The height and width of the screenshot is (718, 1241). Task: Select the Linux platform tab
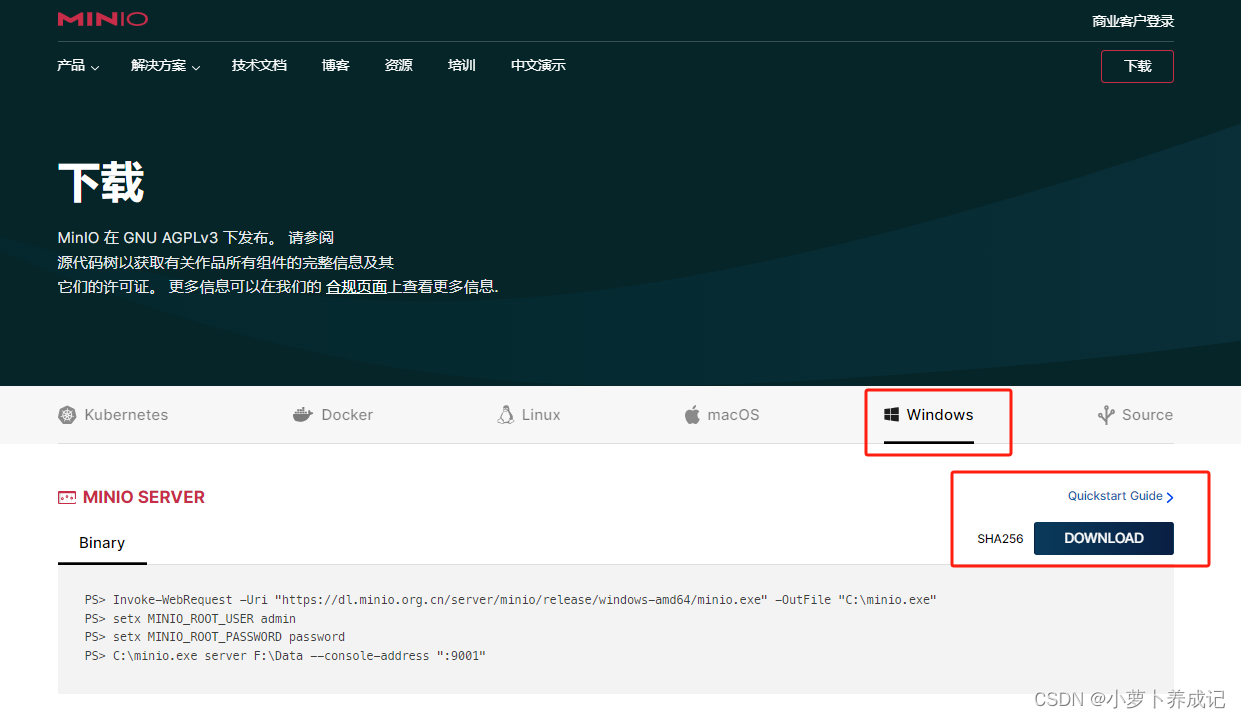coord(529,415)
